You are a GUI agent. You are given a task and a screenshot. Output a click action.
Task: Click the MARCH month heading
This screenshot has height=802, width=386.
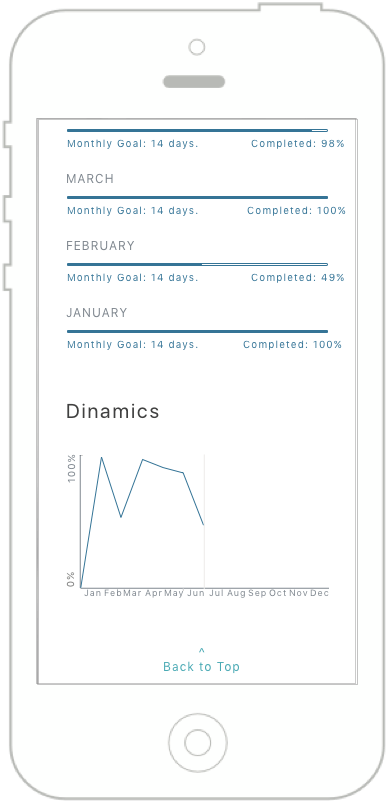(90, 179)
